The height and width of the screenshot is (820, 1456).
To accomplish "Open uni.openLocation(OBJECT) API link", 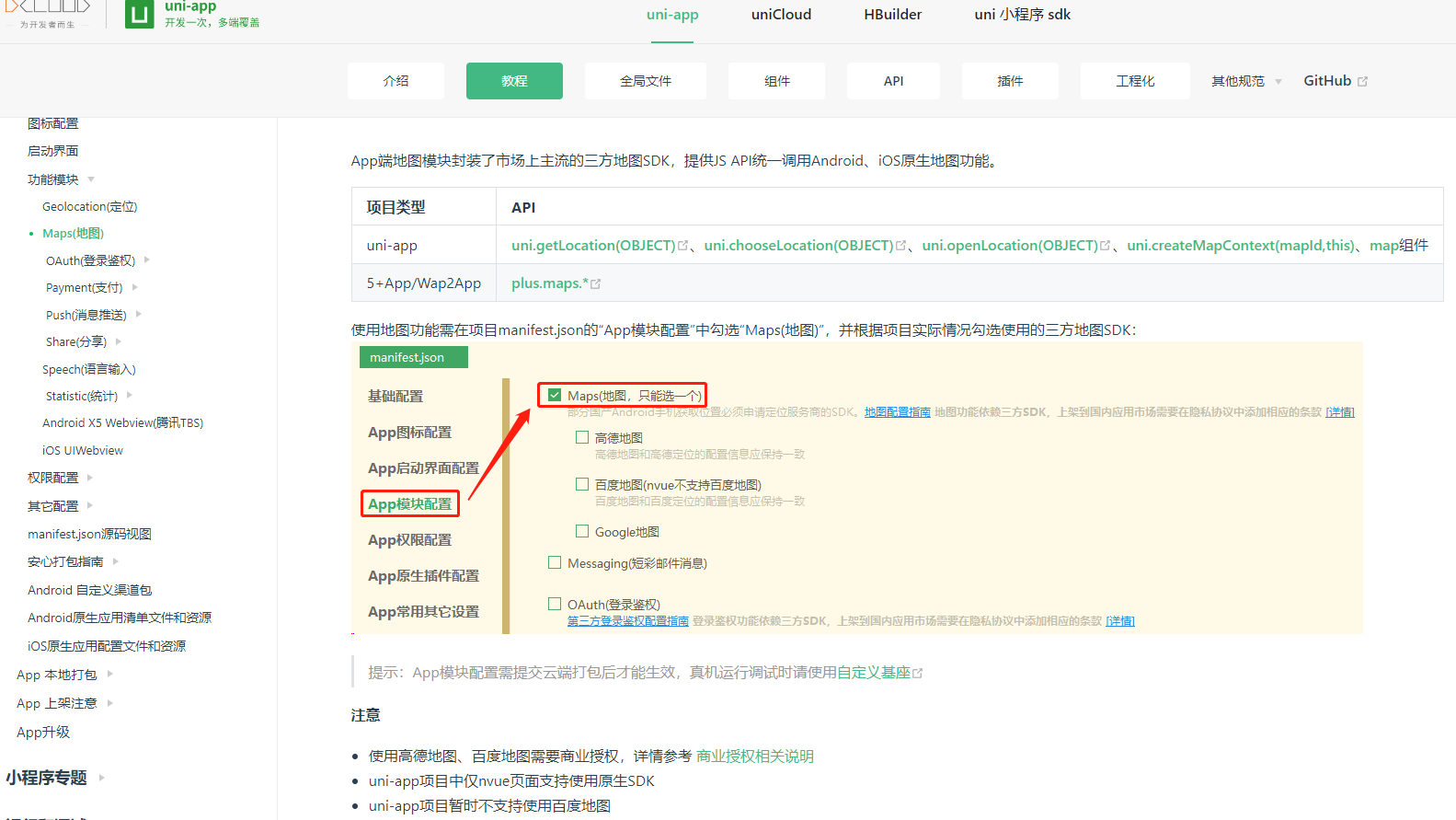I will click(1010, 246).
